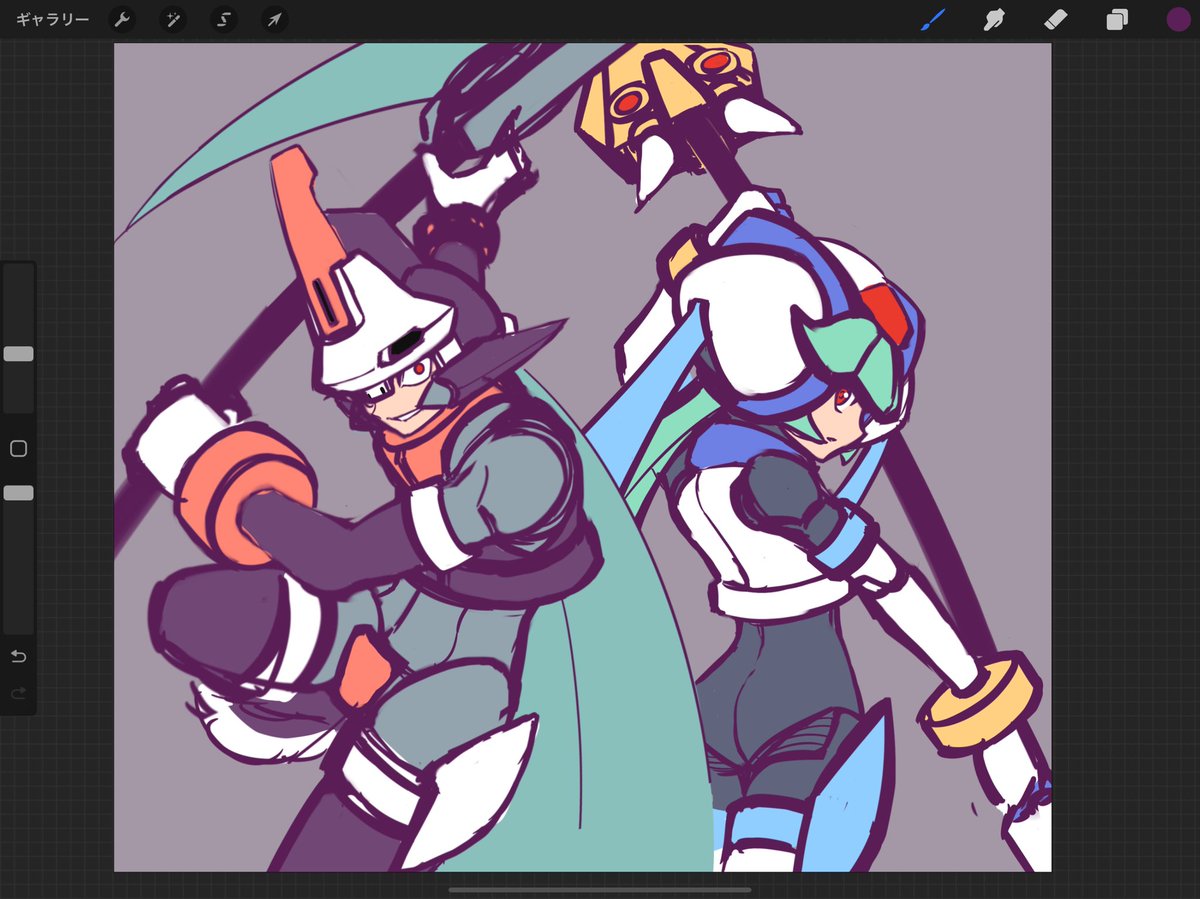This screenshot has width=1200, height=899.
Task: Open the ギャラリー gallery
Action: [x=52, y=20]
